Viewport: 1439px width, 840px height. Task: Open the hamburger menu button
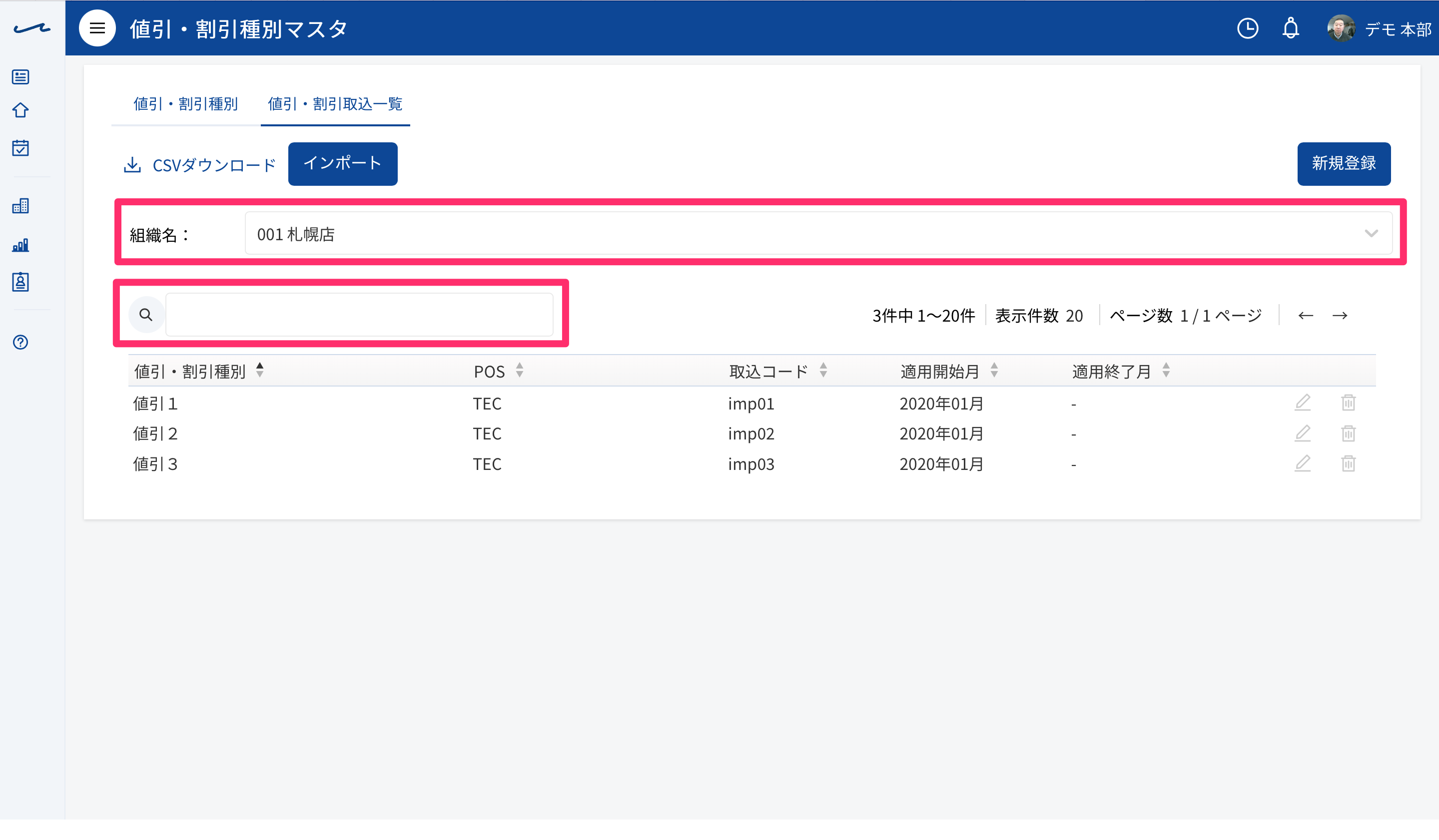[x=97, y=28]
